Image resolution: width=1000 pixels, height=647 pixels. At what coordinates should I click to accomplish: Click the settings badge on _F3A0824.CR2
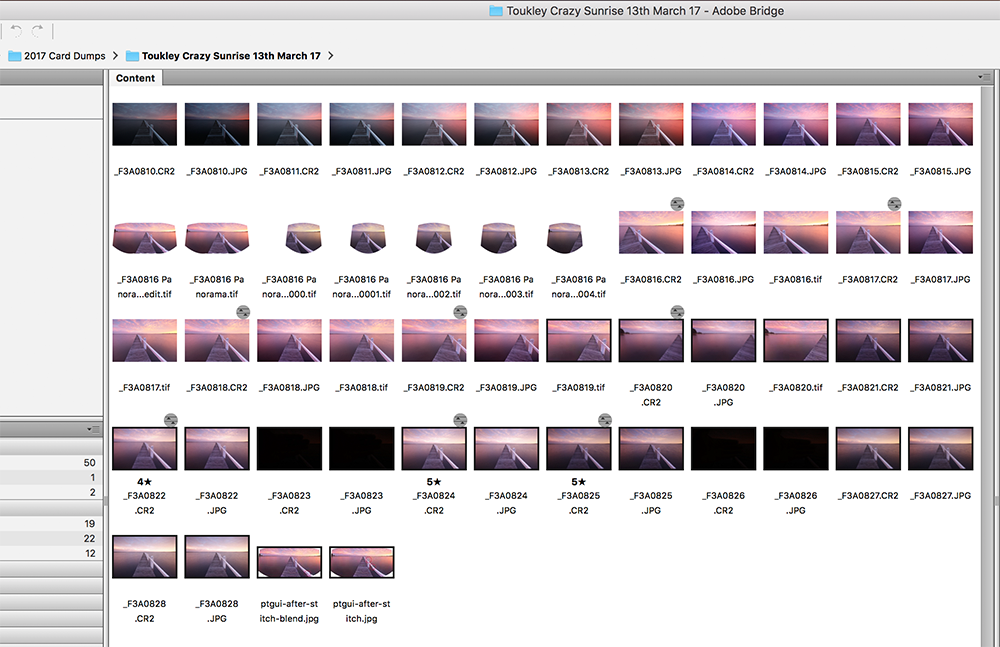(x=460, y=420)
